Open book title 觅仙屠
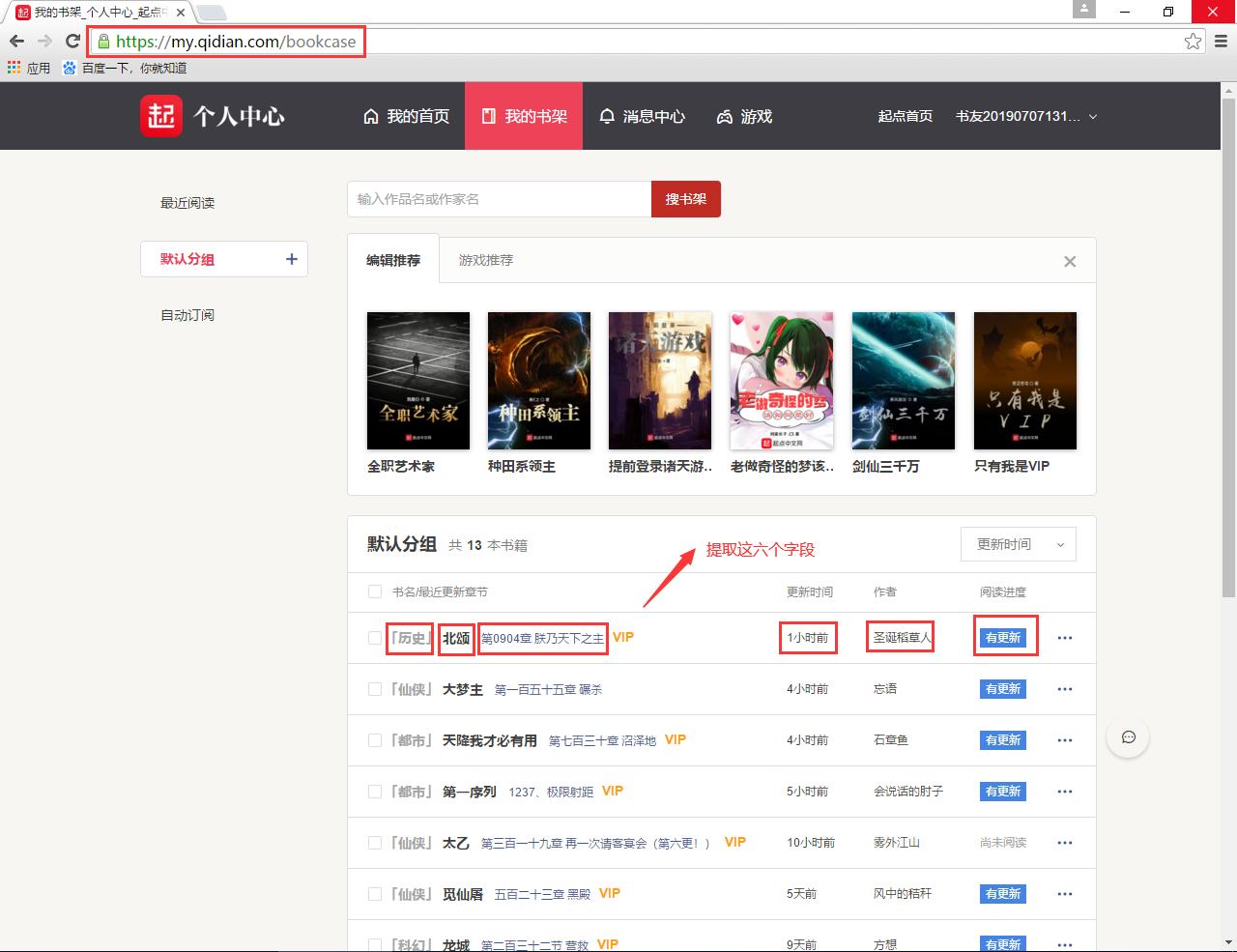This screenshot has height=952, width=1237. pos(463,894)
